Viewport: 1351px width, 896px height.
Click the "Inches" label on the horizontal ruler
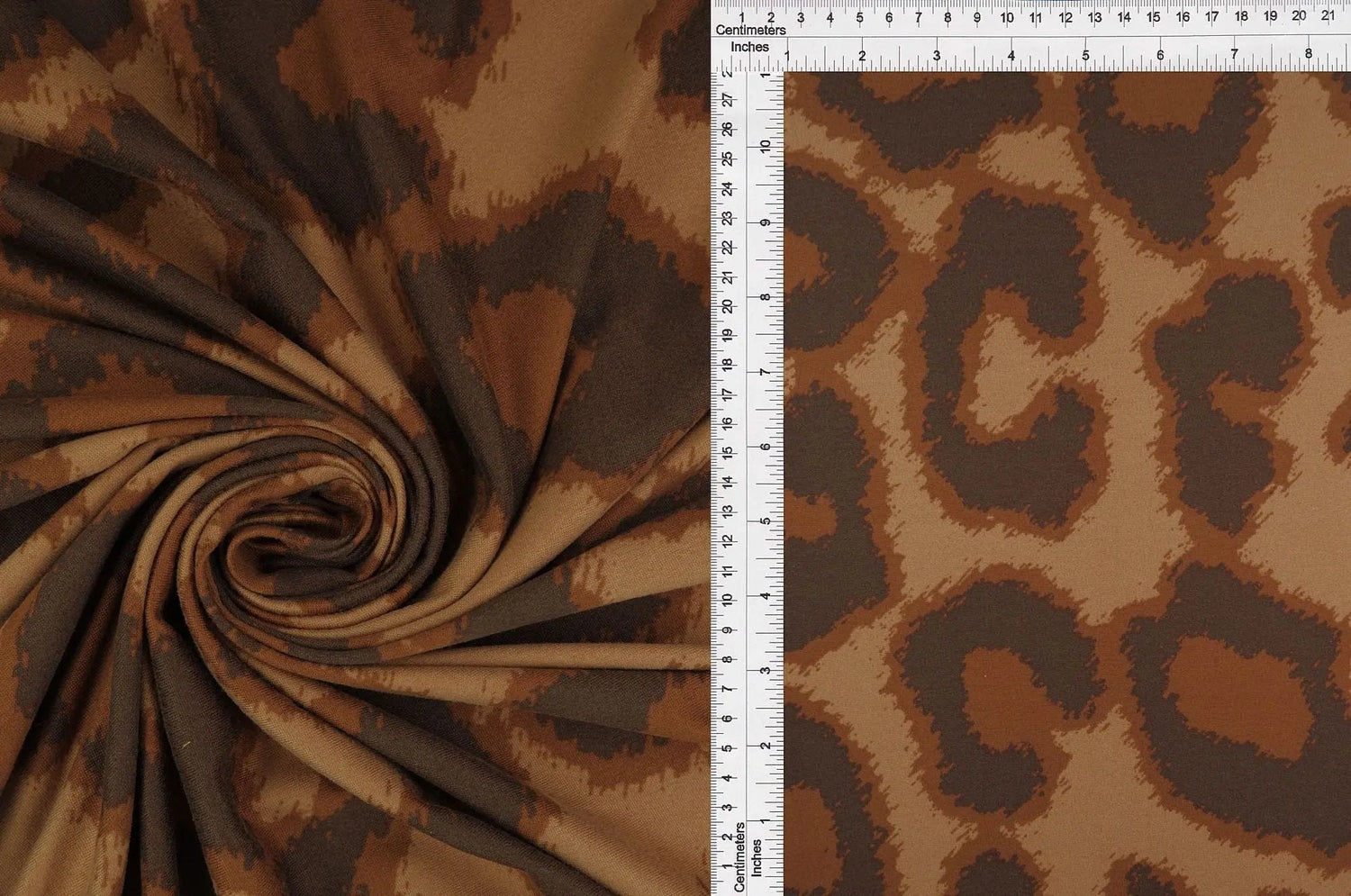pos(749,47)
